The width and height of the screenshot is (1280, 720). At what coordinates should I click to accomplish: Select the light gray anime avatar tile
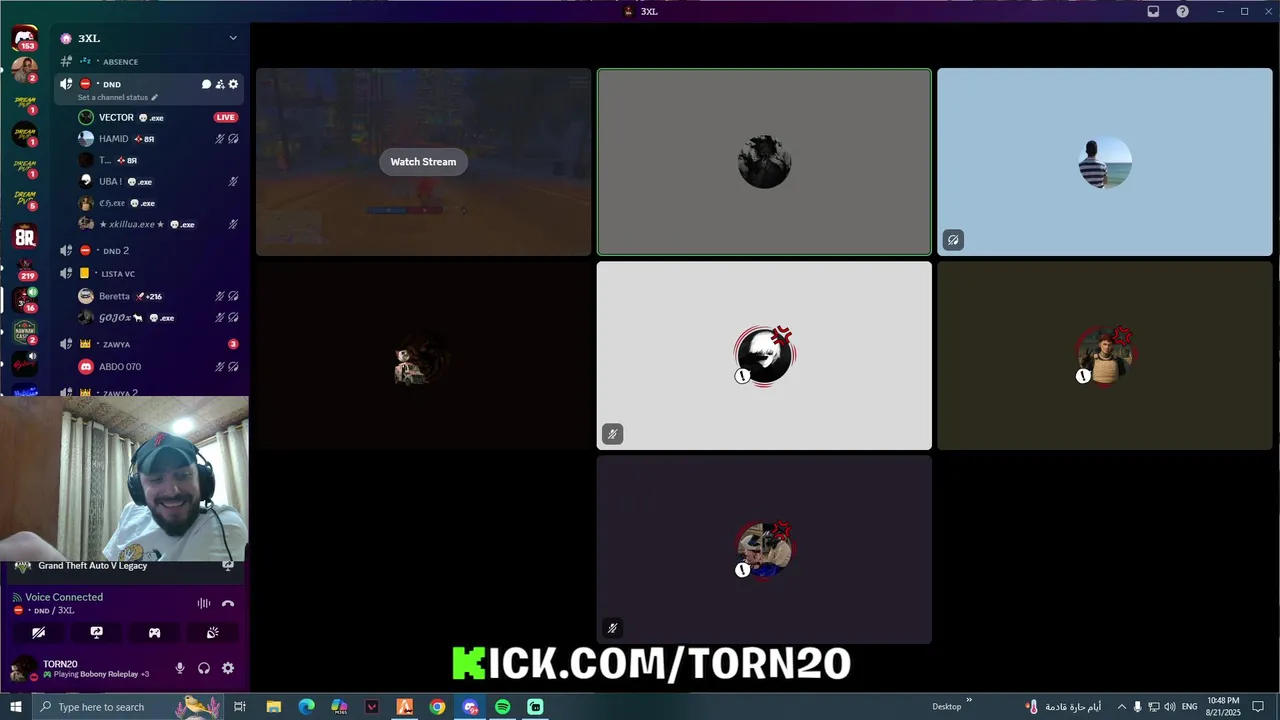[x=764, y=356]
